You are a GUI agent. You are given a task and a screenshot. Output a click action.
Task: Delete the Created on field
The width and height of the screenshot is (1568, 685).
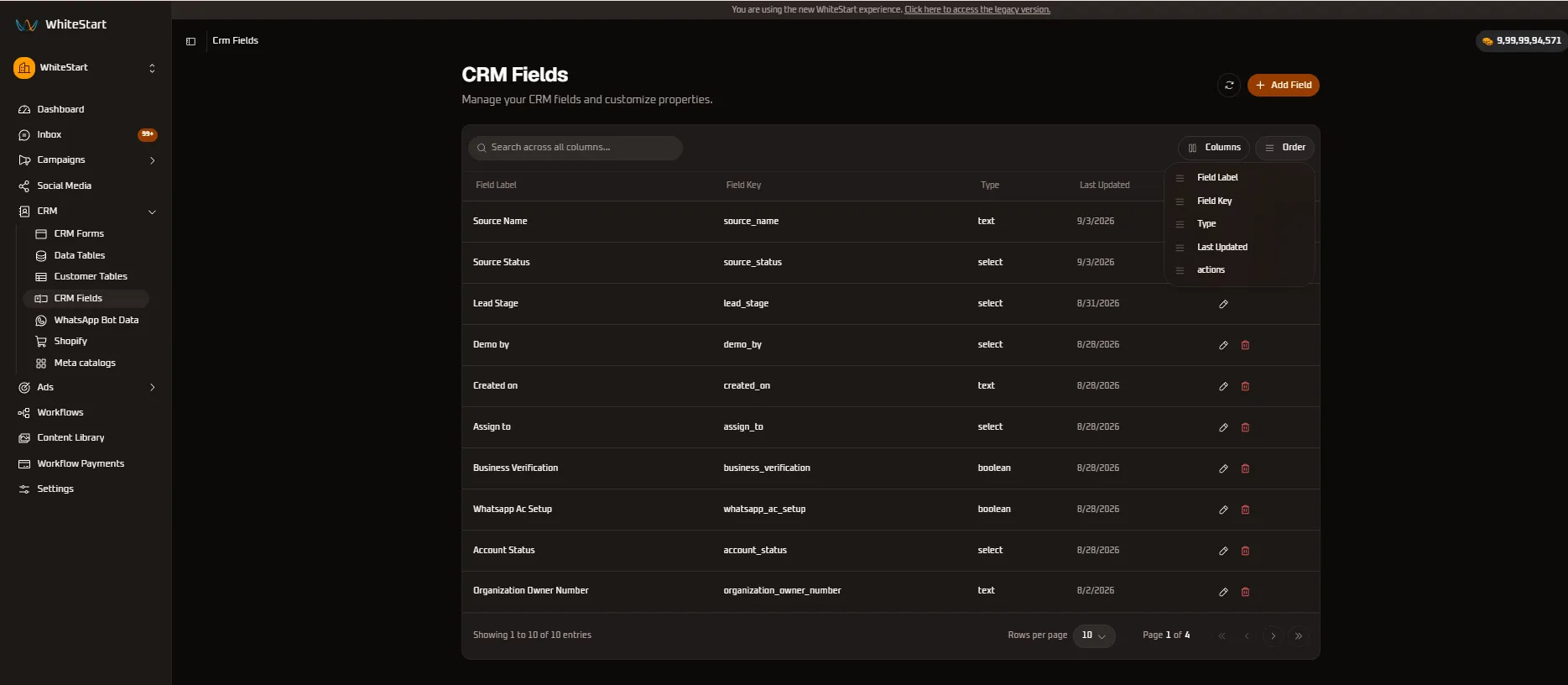pyautogui.click(x=1245, y=386)
